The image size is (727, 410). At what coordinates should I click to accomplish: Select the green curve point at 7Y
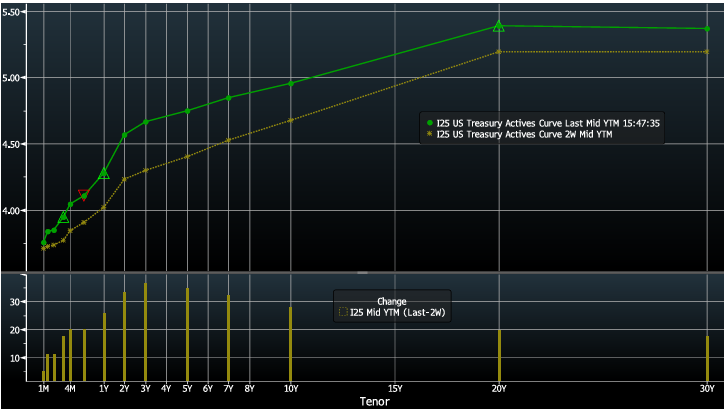pos(229,98)
